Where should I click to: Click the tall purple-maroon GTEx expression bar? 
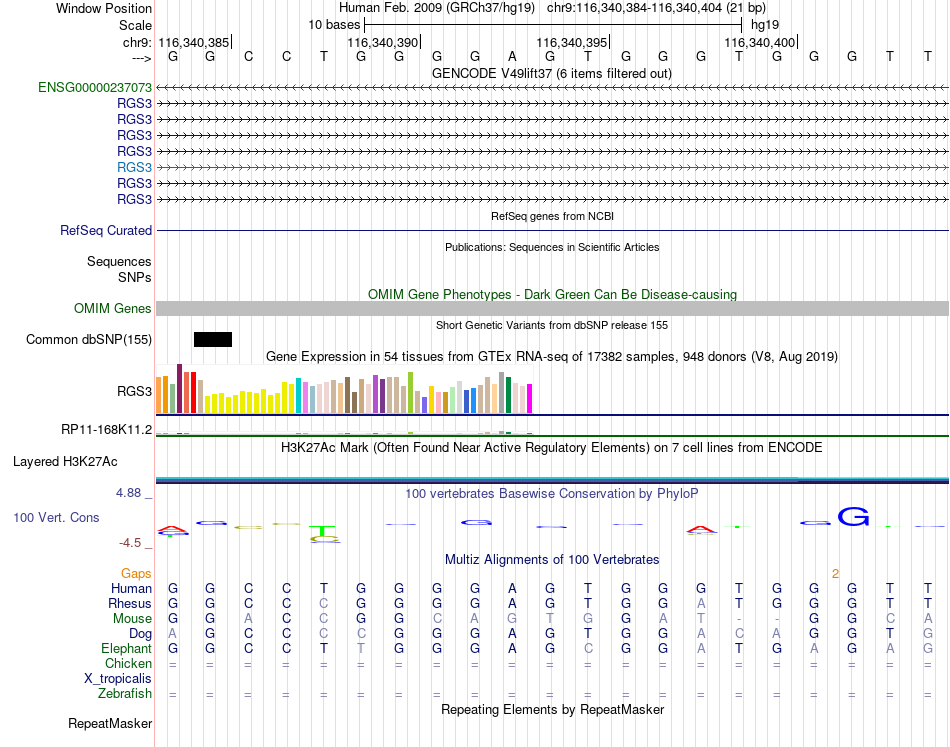pos(179,388)
